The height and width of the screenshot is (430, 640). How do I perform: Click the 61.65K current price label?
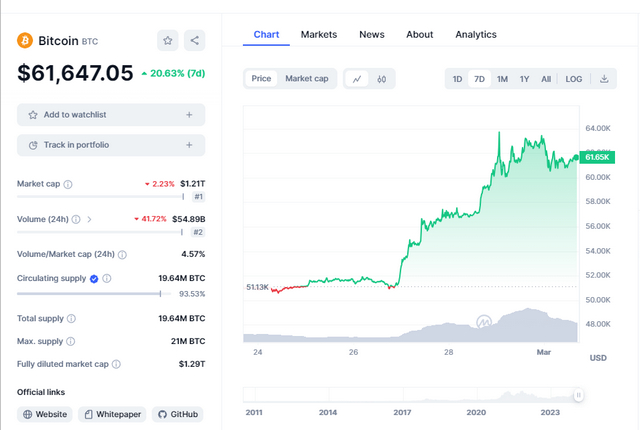coord(597,157)
